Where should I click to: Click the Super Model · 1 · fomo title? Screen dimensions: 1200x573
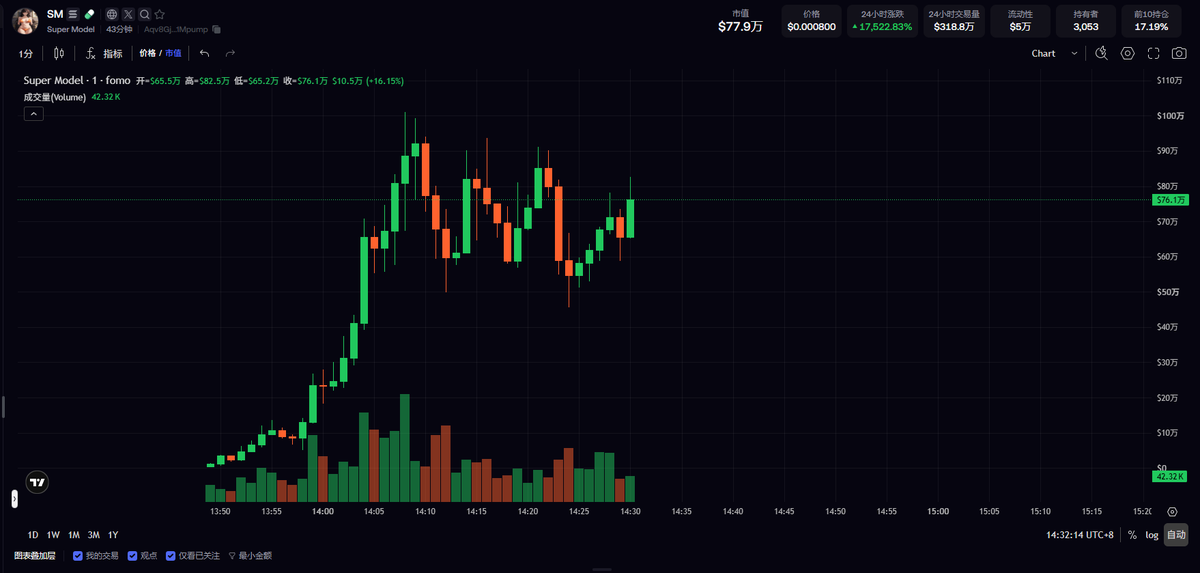pos(76,80)
